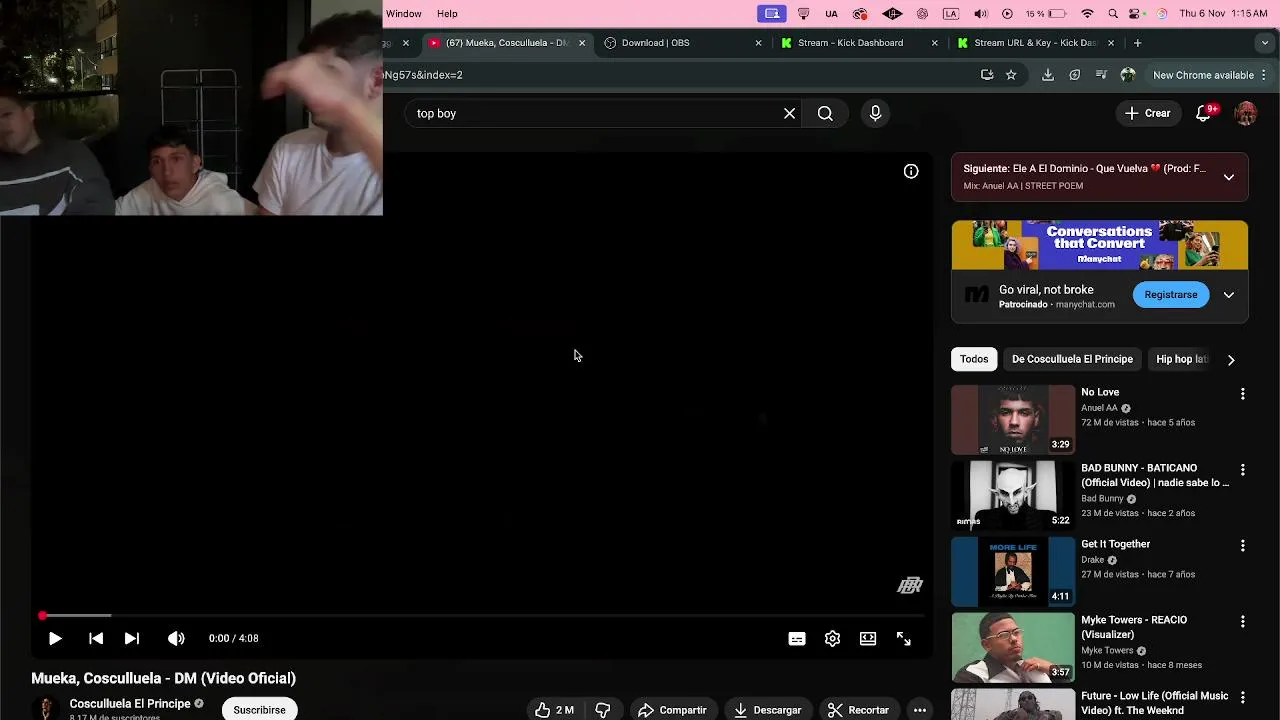This screenshot has width=1280, height=720.
Task: Click Registrarse on the Manychat ad
Action: click(1171, 295)
